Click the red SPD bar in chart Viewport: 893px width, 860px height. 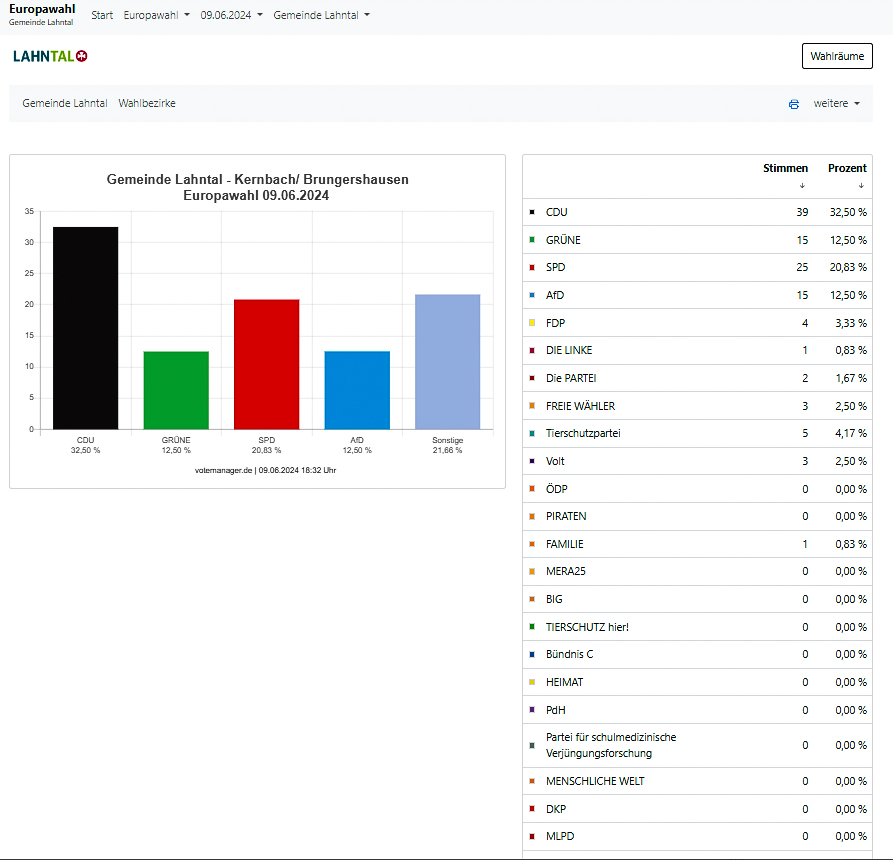coord(267,364)
